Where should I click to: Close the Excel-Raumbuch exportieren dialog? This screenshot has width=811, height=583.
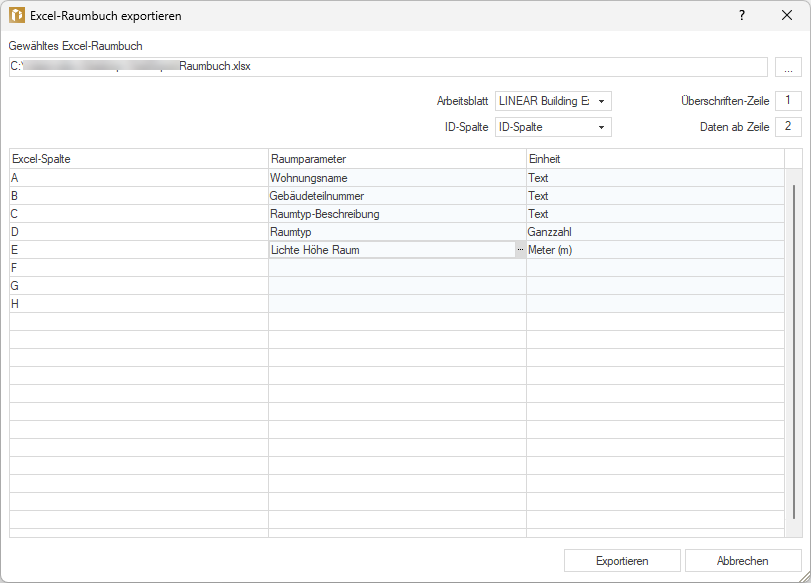787,16
